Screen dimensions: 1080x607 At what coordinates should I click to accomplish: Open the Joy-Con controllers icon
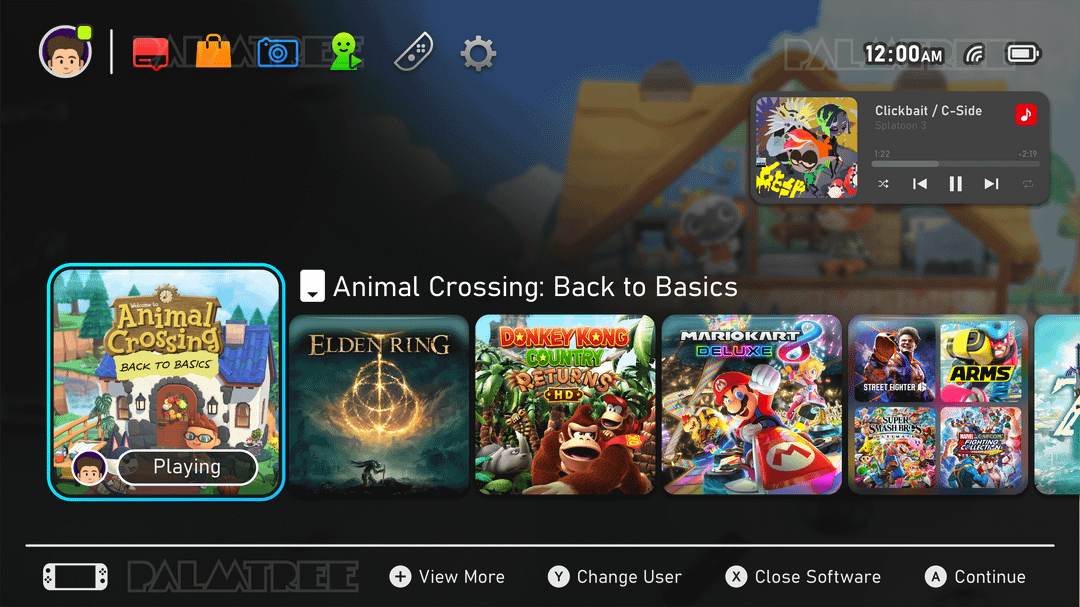click(413, 52)
